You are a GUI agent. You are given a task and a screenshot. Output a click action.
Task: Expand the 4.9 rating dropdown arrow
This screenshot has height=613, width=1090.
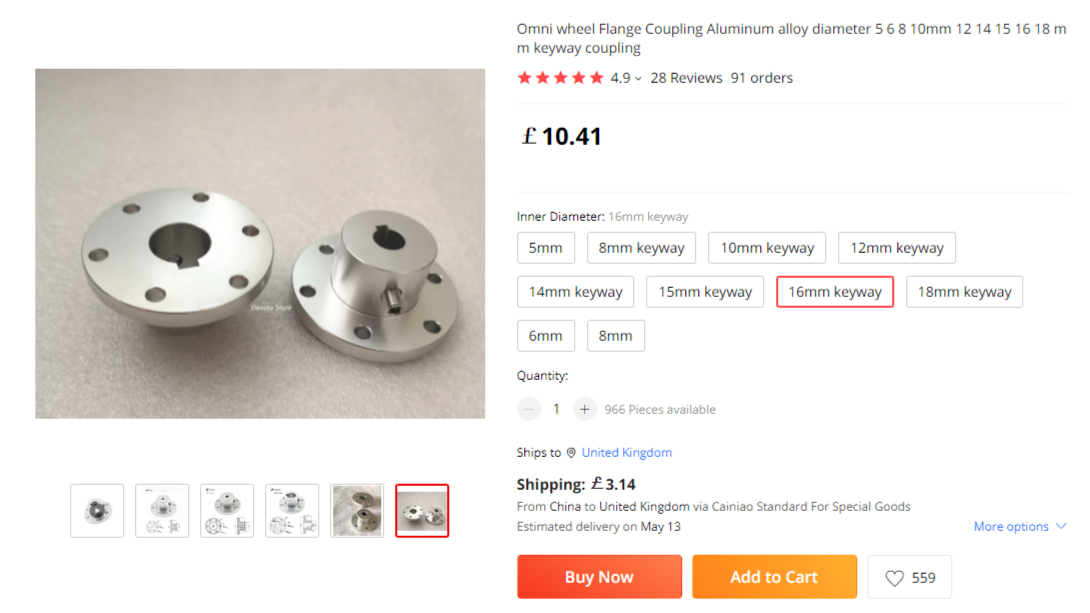[638, 79]
